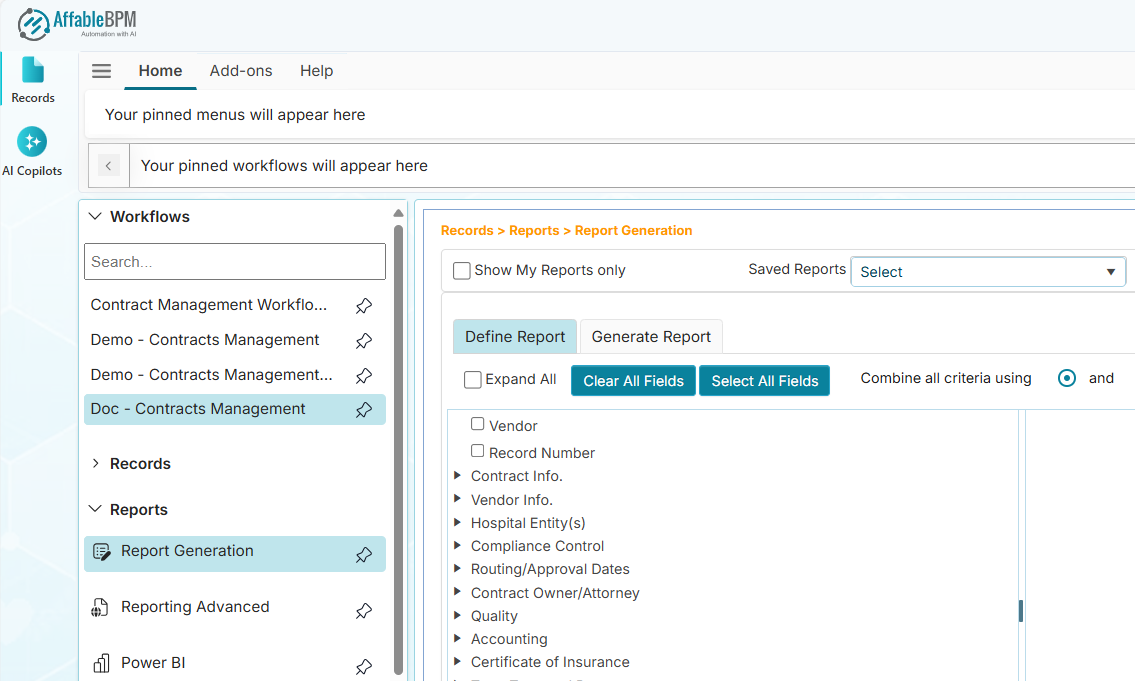Select the Vendor field checkbox
Image resolution: width=1135 pixels, height=681 pixels.
point(478,424)
